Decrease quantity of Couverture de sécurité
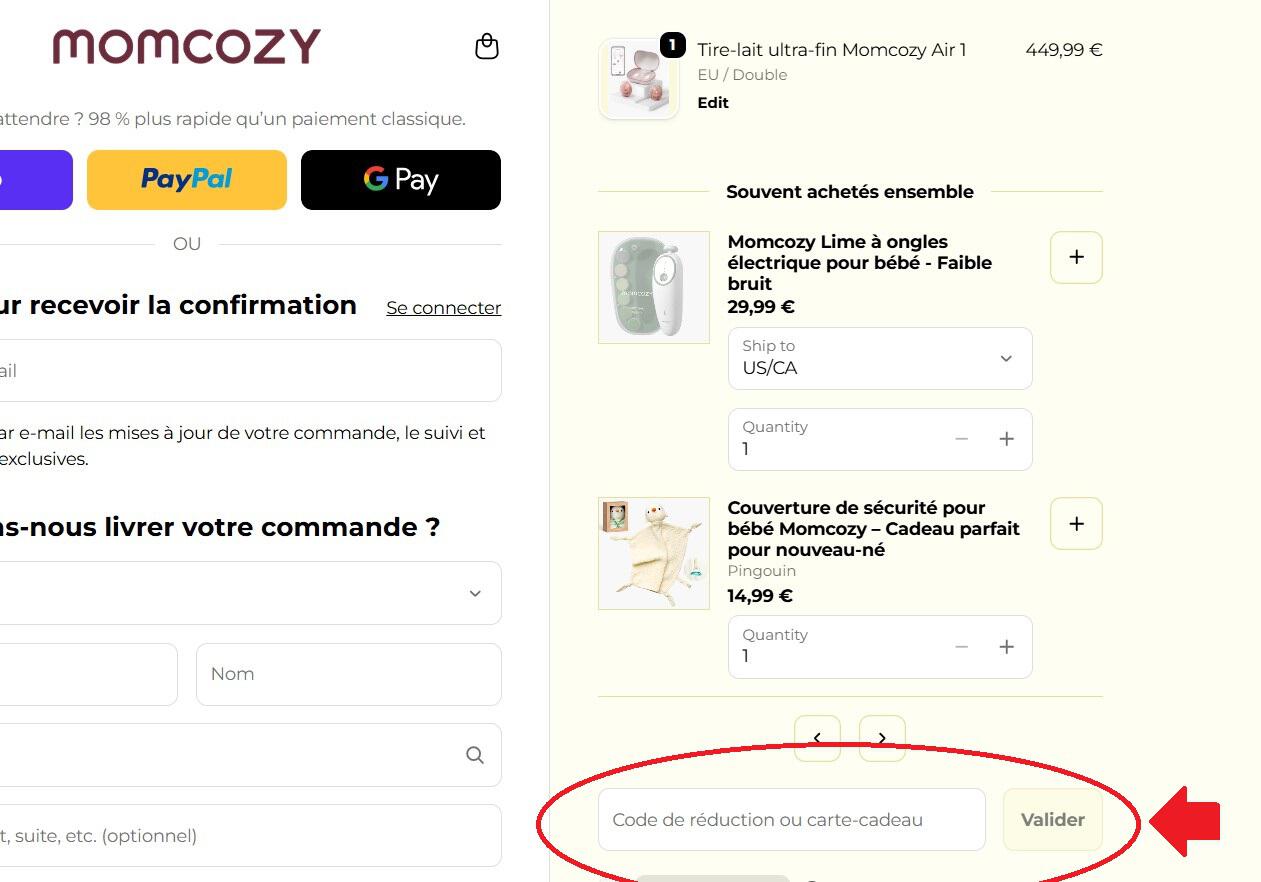Screen dimensions: 1261x882 click(x=961, y=646)
